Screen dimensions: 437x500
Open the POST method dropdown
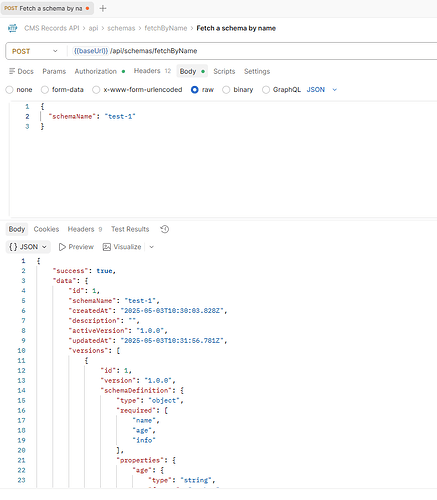tap(35, 51)
